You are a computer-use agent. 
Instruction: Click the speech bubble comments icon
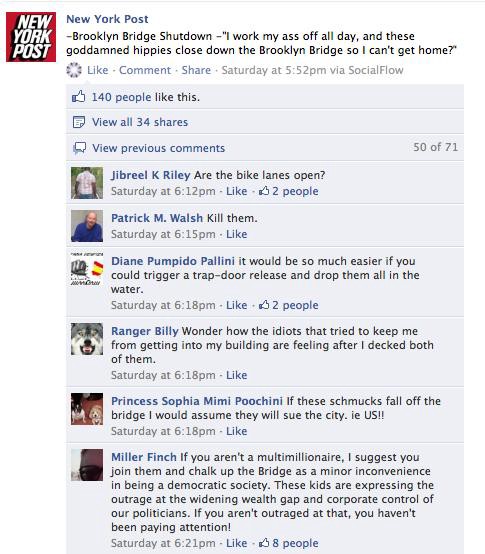click(x=79, y=148)
